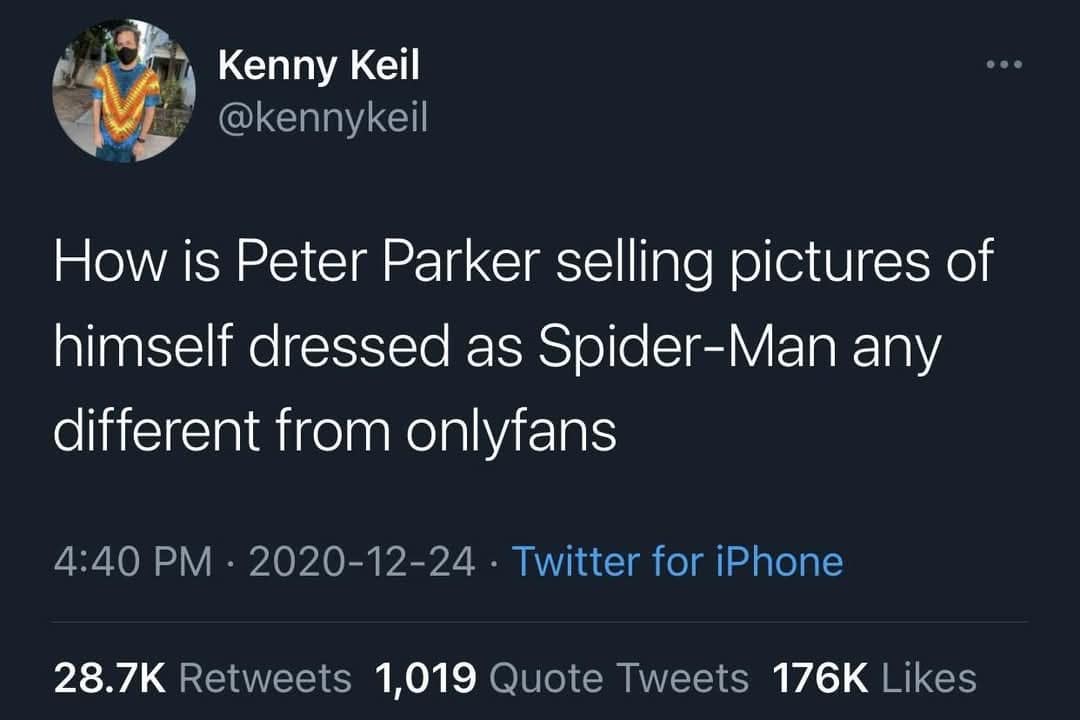Viewport: 1080px width, 720px height.
Task: Click the word Retweets next to 28.7K
Action: (266, 676)
